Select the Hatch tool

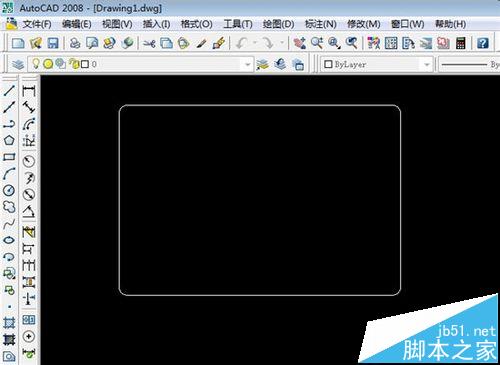point(9,323)
